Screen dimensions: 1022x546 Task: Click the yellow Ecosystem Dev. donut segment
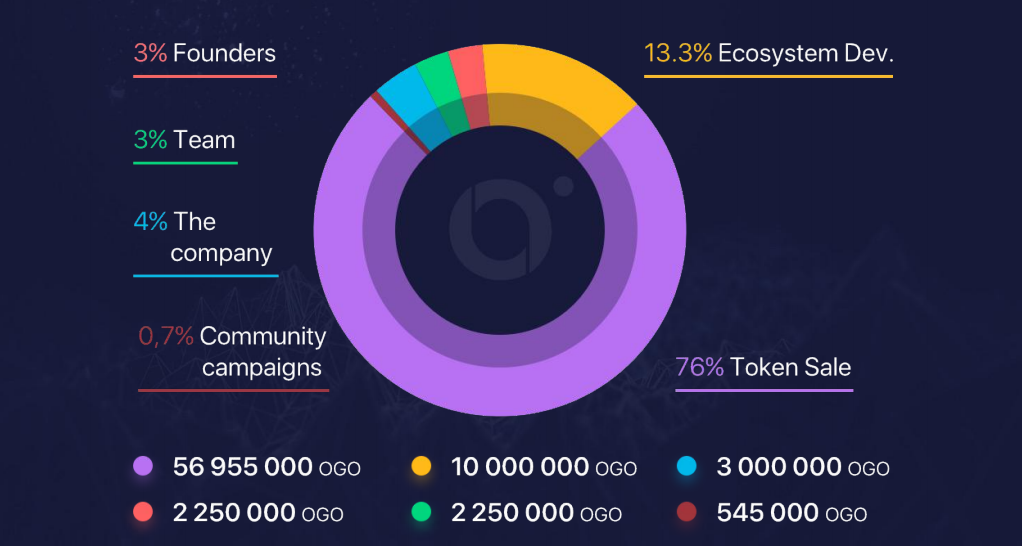coord(560,90)
